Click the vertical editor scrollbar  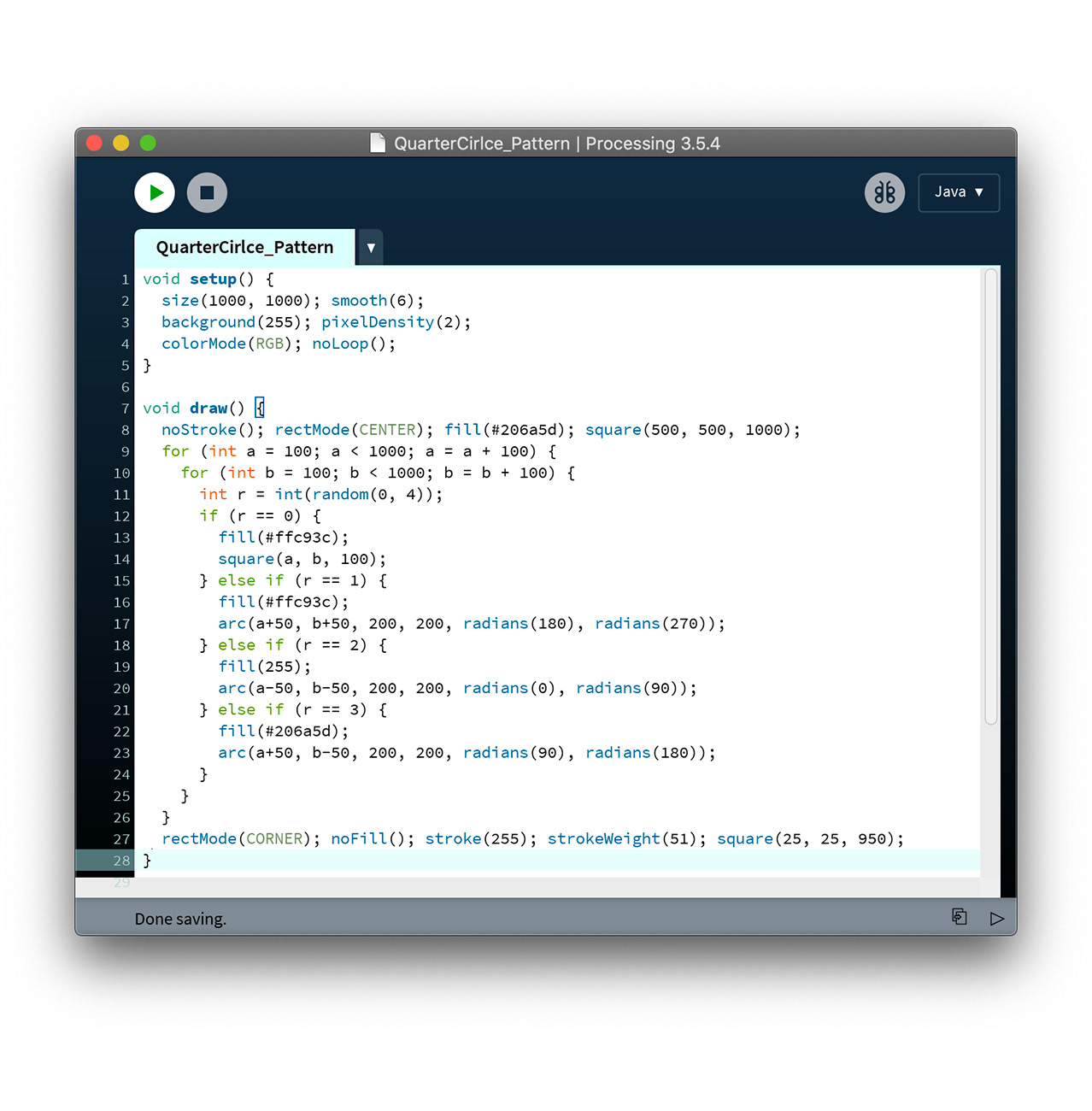click(991, 497)
